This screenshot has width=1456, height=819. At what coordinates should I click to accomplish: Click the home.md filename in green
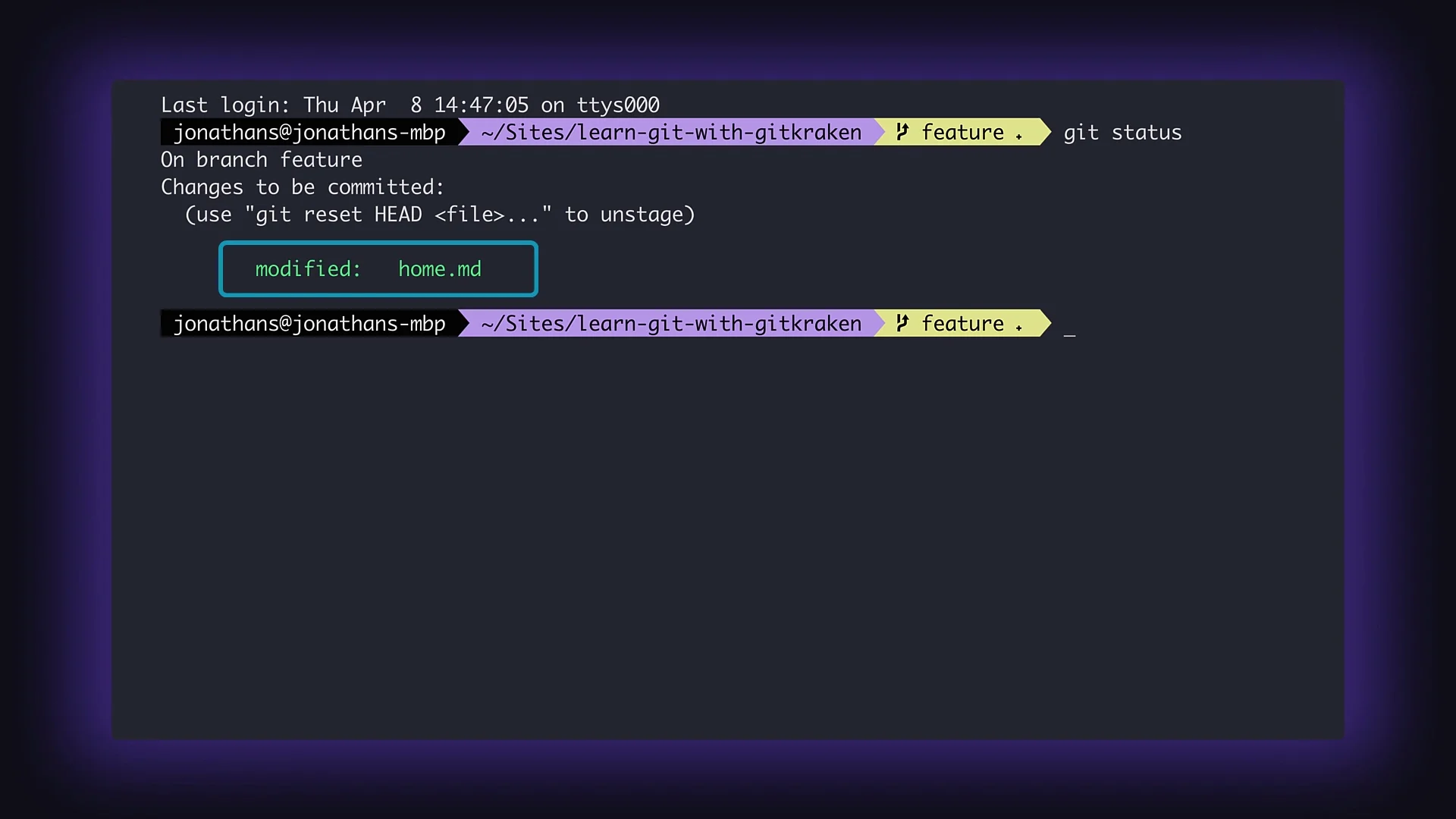(440, 269)
